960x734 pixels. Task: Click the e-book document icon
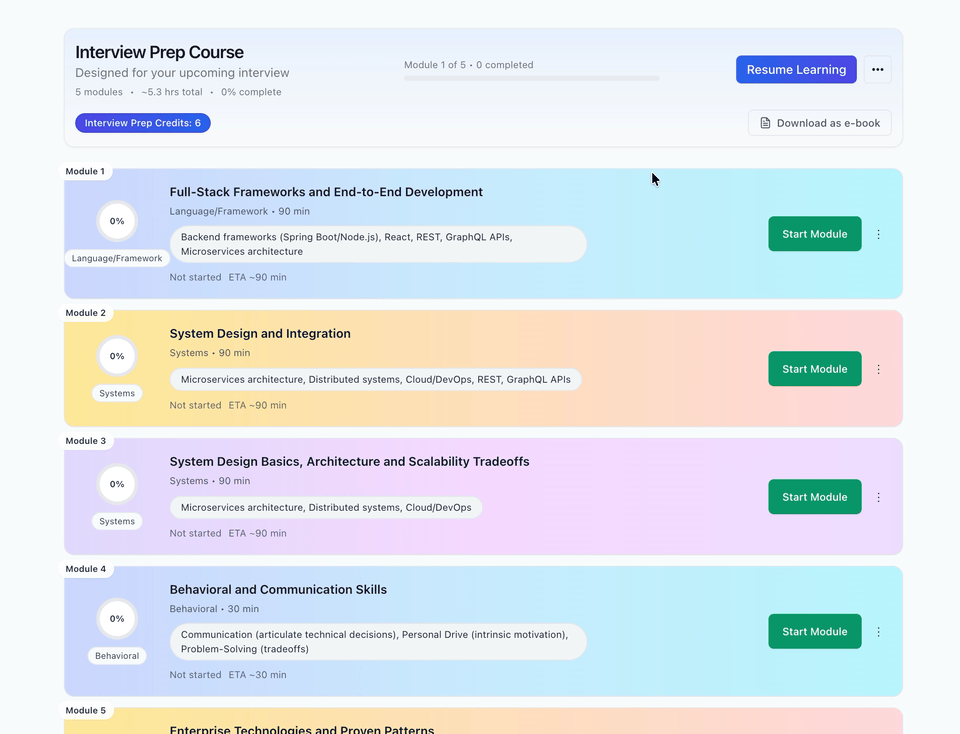[x=764, y=122]
